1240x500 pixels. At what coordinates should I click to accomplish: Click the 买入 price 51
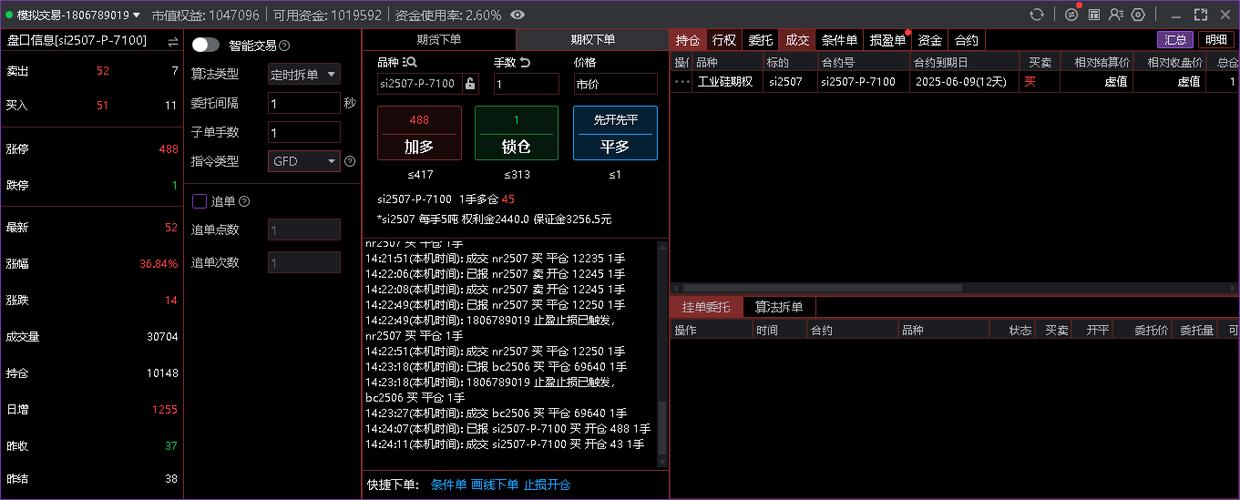[x=103, y=105]
